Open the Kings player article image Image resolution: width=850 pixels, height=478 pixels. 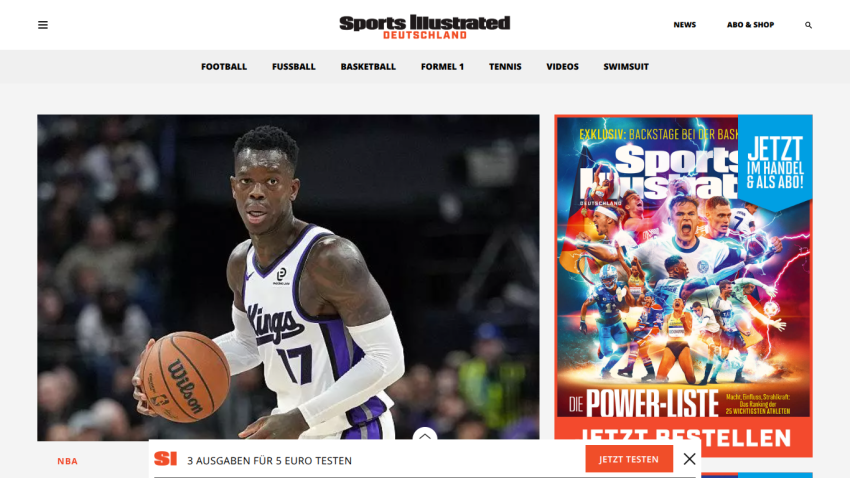click(288, 276)
